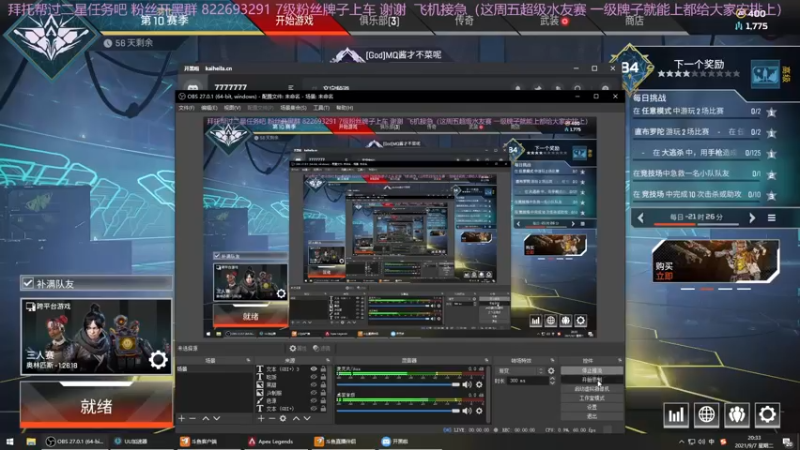Remove selected source with minus button
Screen dimensions: 800x450
[272, 418]
